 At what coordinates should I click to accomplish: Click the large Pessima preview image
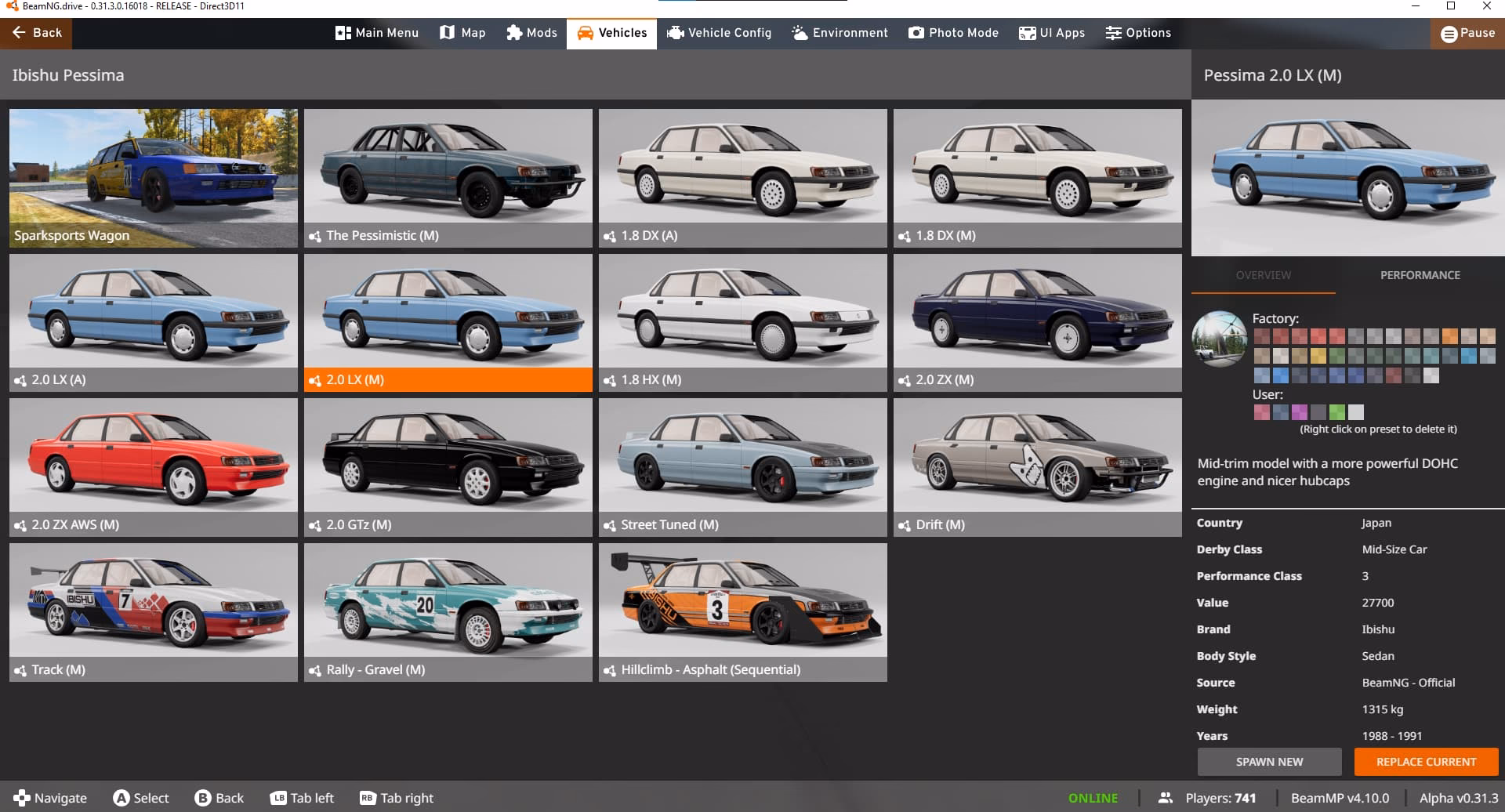click(1348, 178)
